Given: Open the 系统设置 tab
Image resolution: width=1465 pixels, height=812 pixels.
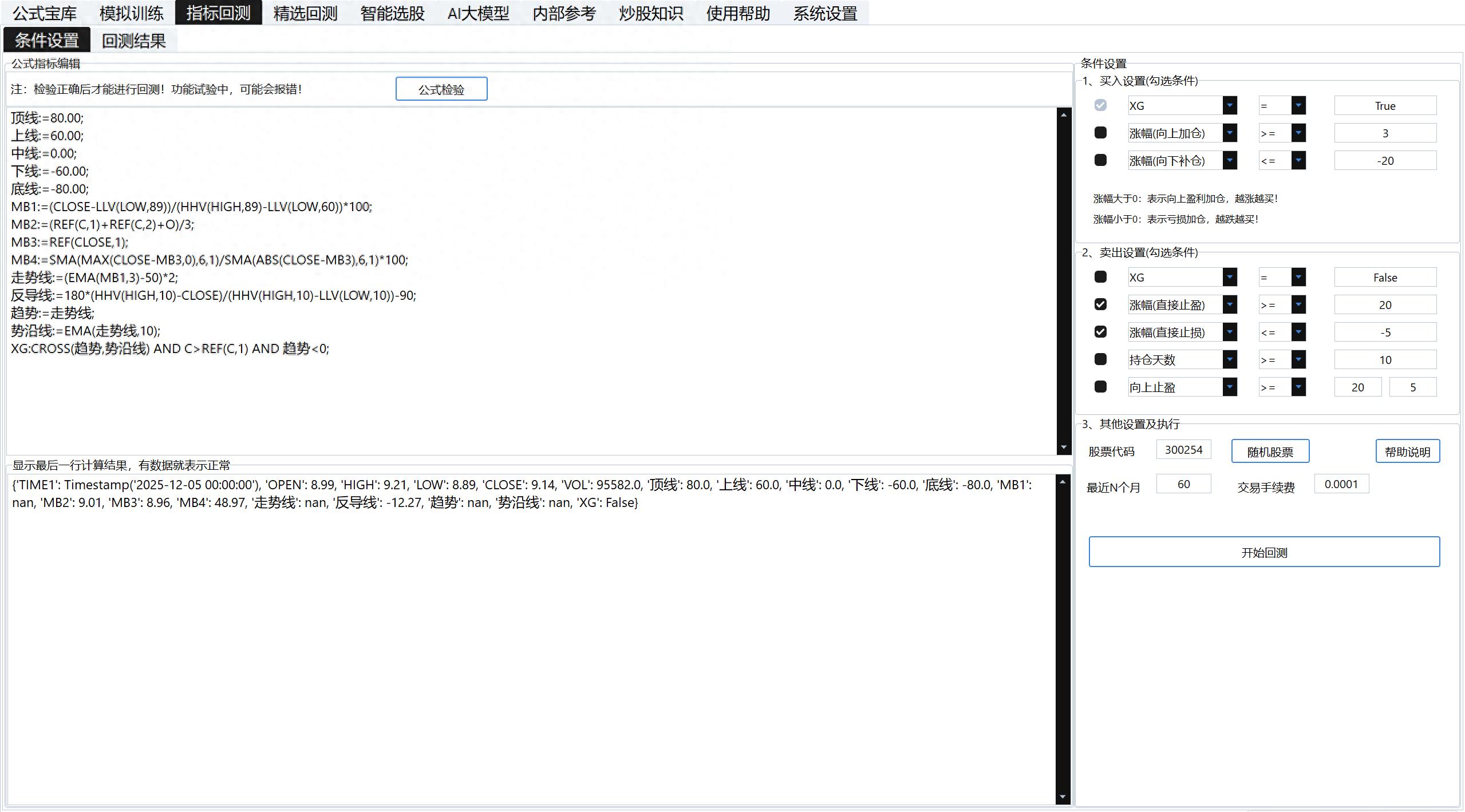Looking at the screenshot, I should pyautogui.click(x=826, y=13).
